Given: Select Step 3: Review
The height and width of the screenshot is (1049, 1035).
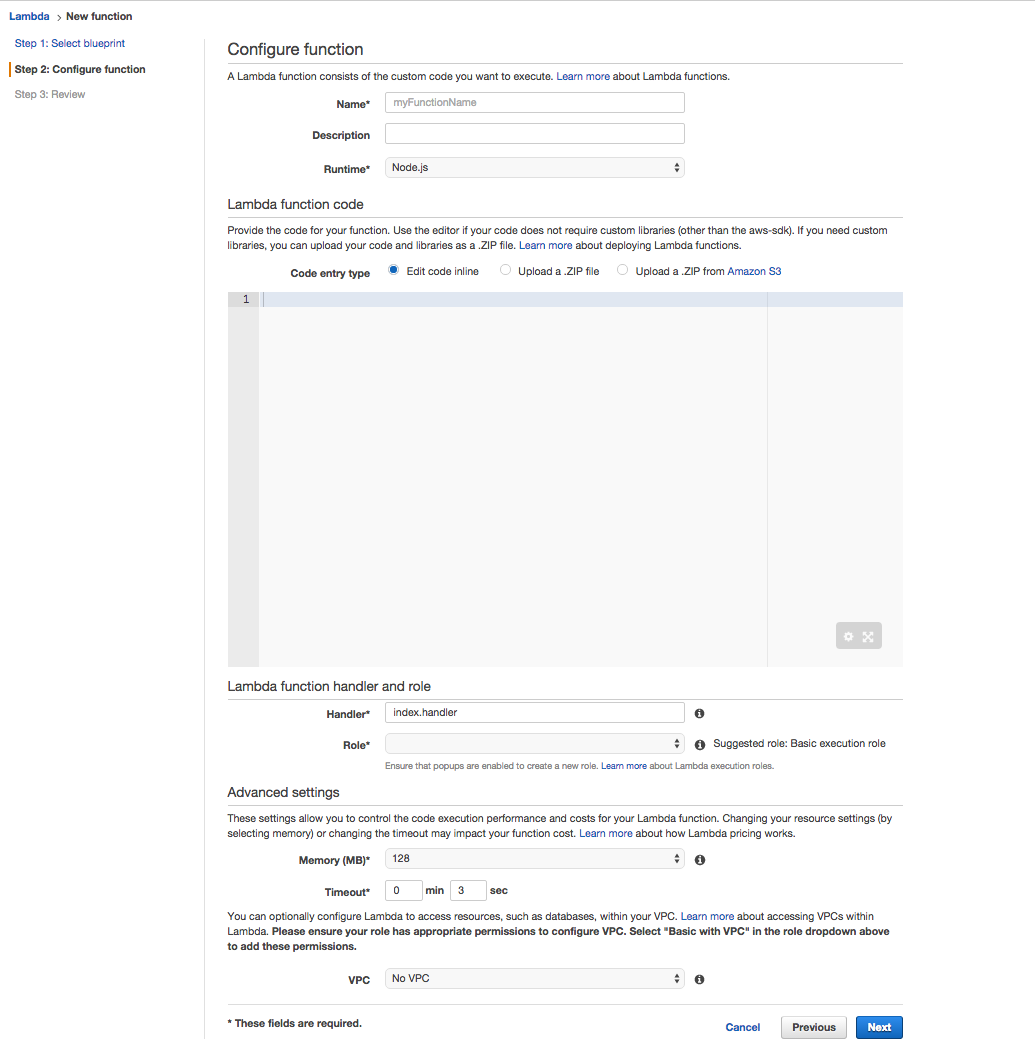Looking at the screenshot, I should 50,94.
